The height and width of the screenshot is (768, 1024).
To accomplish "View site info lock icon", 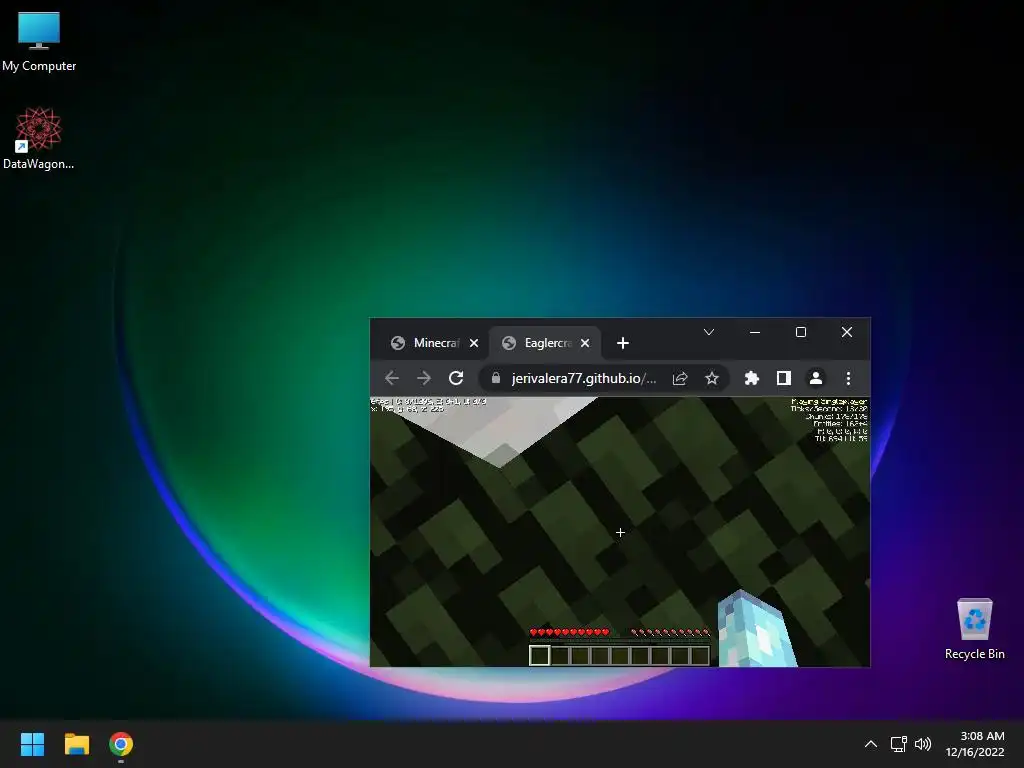I will tap(496, 378).
